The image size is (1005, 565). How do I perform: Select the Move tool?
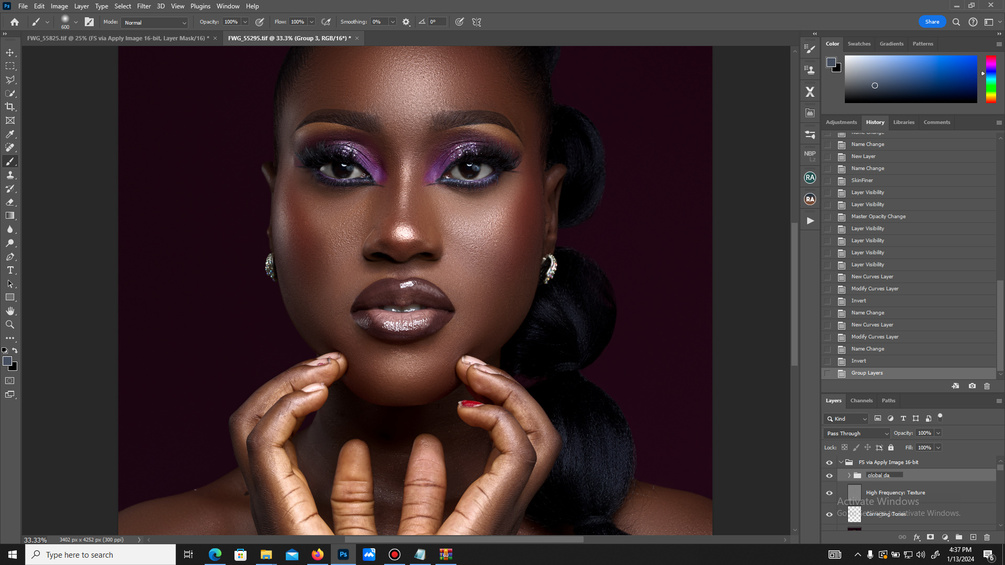(10, 53)
